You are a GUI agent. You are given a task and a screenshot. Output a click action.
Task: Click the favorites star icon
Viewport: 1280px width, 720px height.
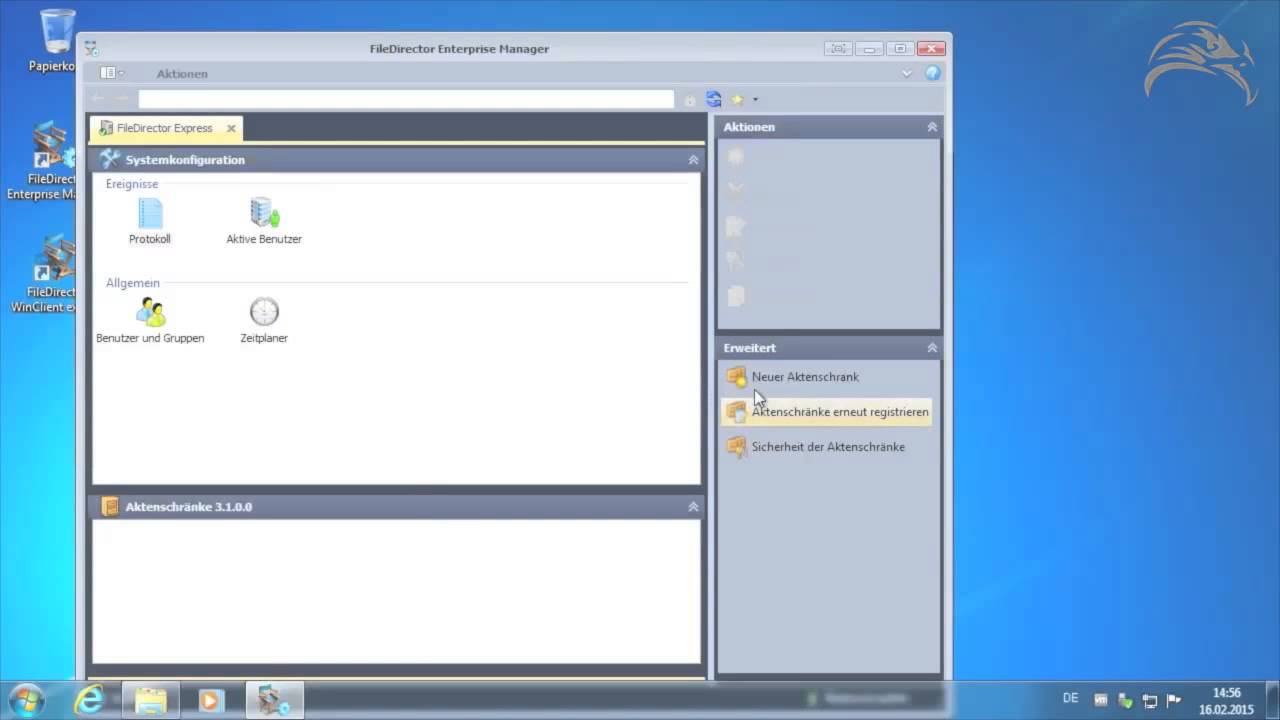pos(737,99)
